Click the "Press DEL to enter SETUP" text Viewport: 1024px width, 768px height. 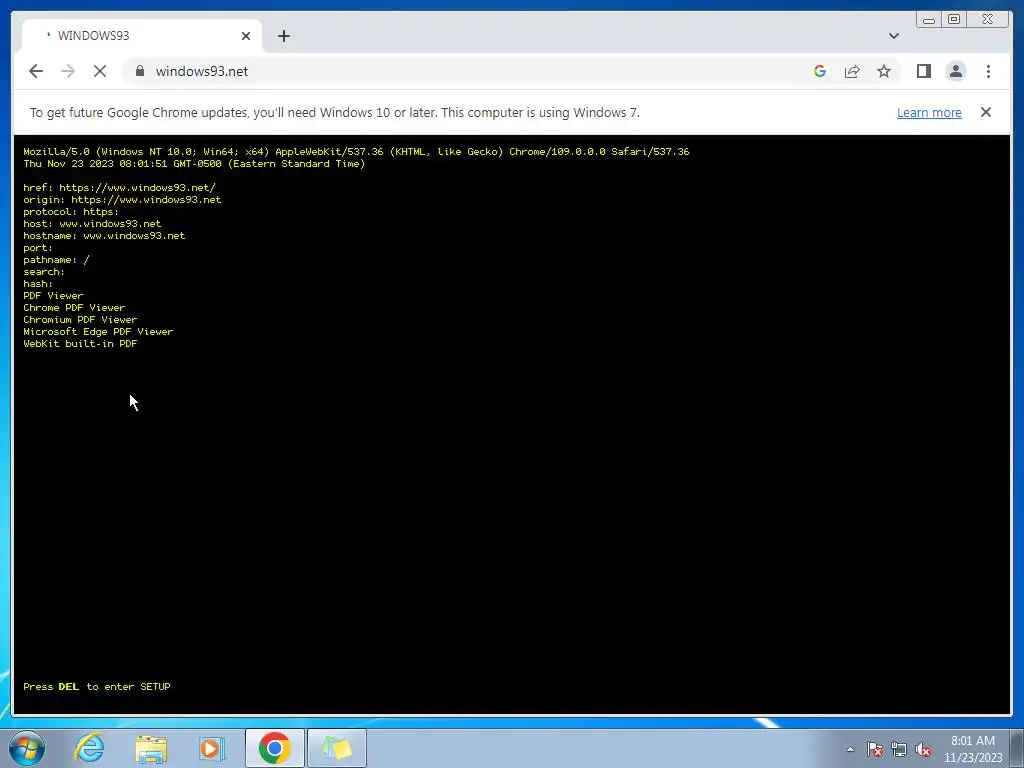(97, 686)
